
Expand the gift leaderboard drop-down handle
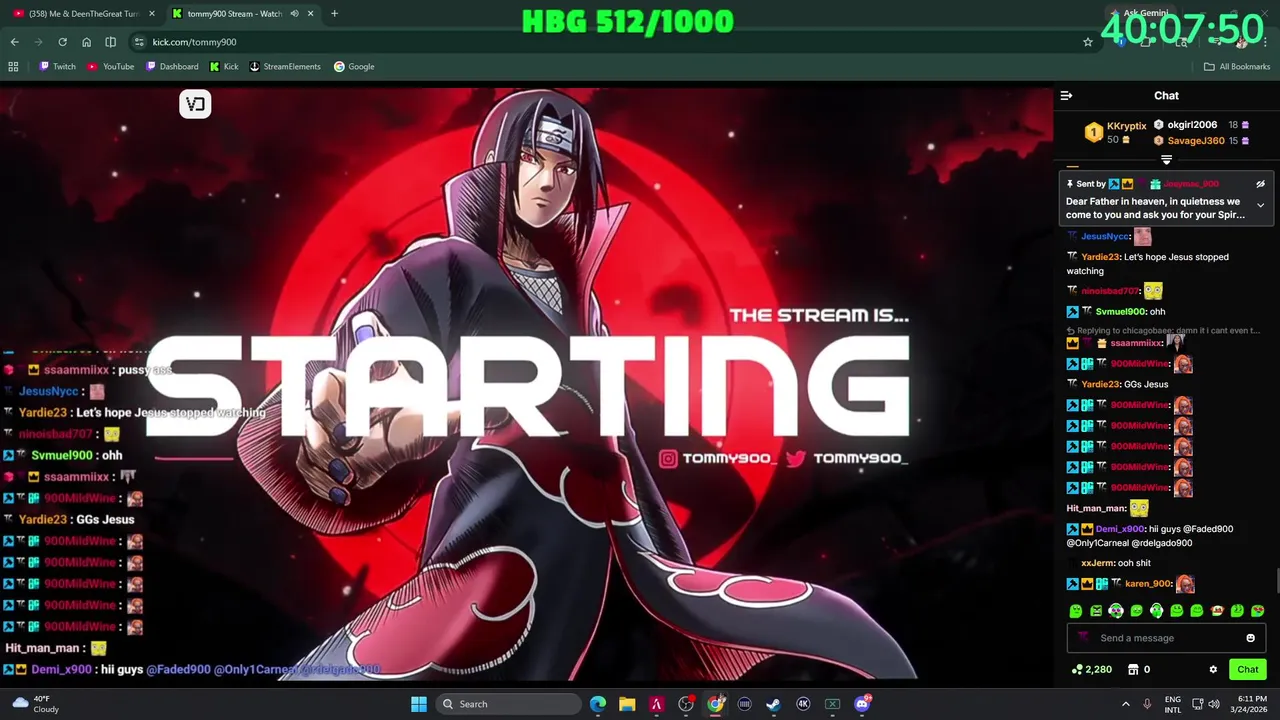(1166, 160)
